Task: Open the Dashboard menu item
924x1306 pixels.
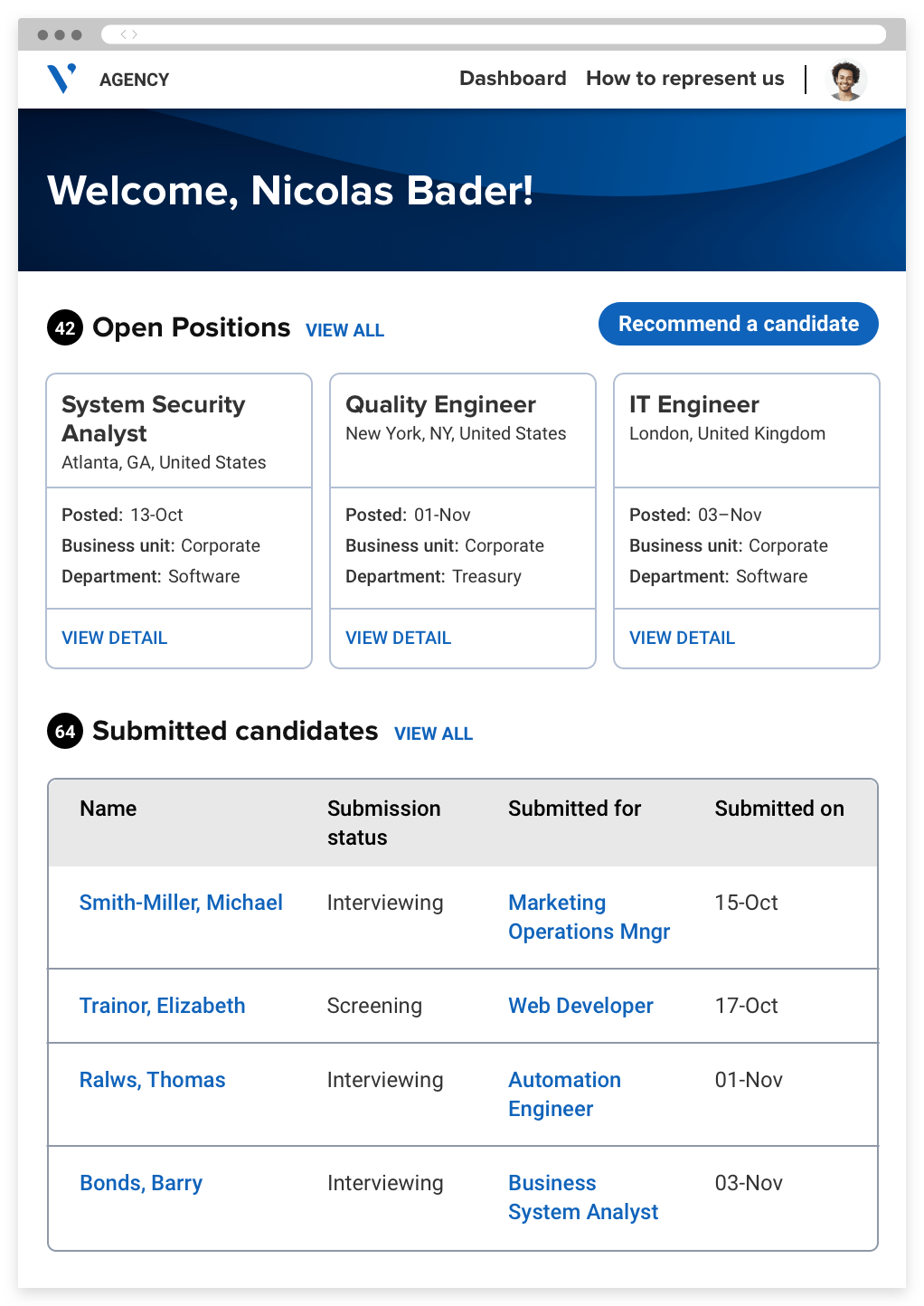Action: coord(513,79)
